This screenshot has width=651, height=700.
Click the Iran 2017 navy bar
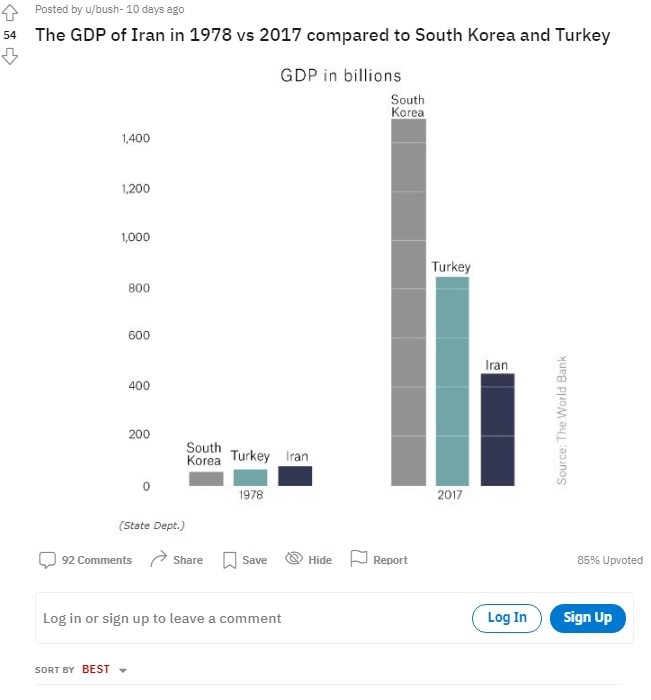[x=497, y=430]
